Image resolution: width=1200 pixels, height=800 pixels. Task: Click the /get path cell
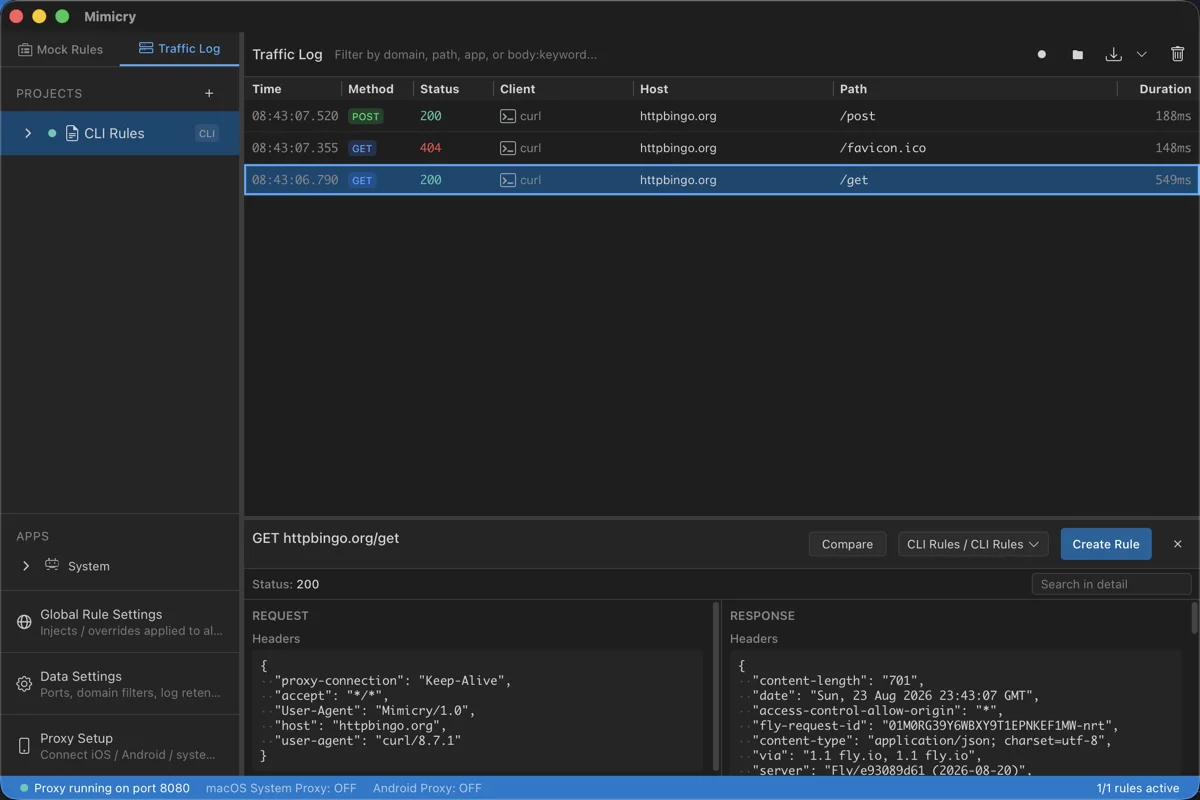(854, 180)
